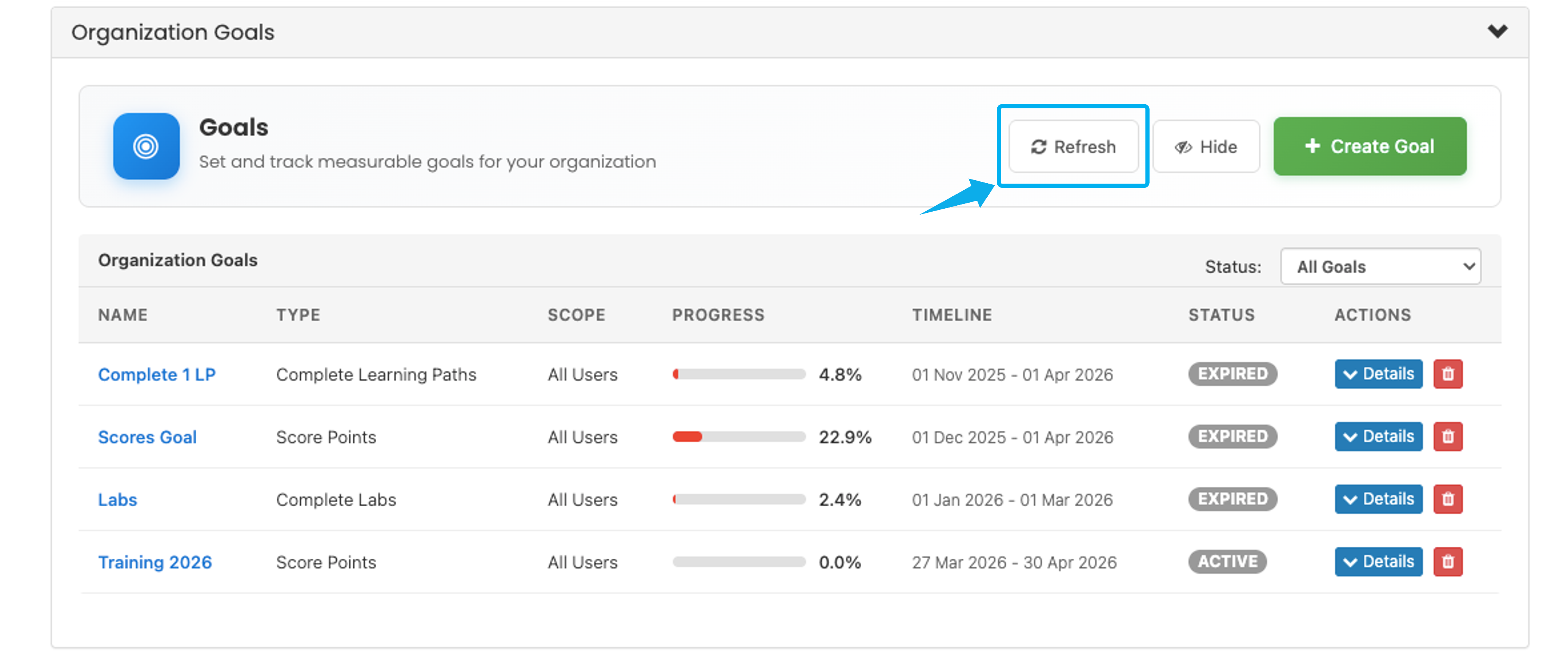Expand Details for Complete 1 LP
The height and width of the screenshot is (651, 1568).
tap(1378, 374)
